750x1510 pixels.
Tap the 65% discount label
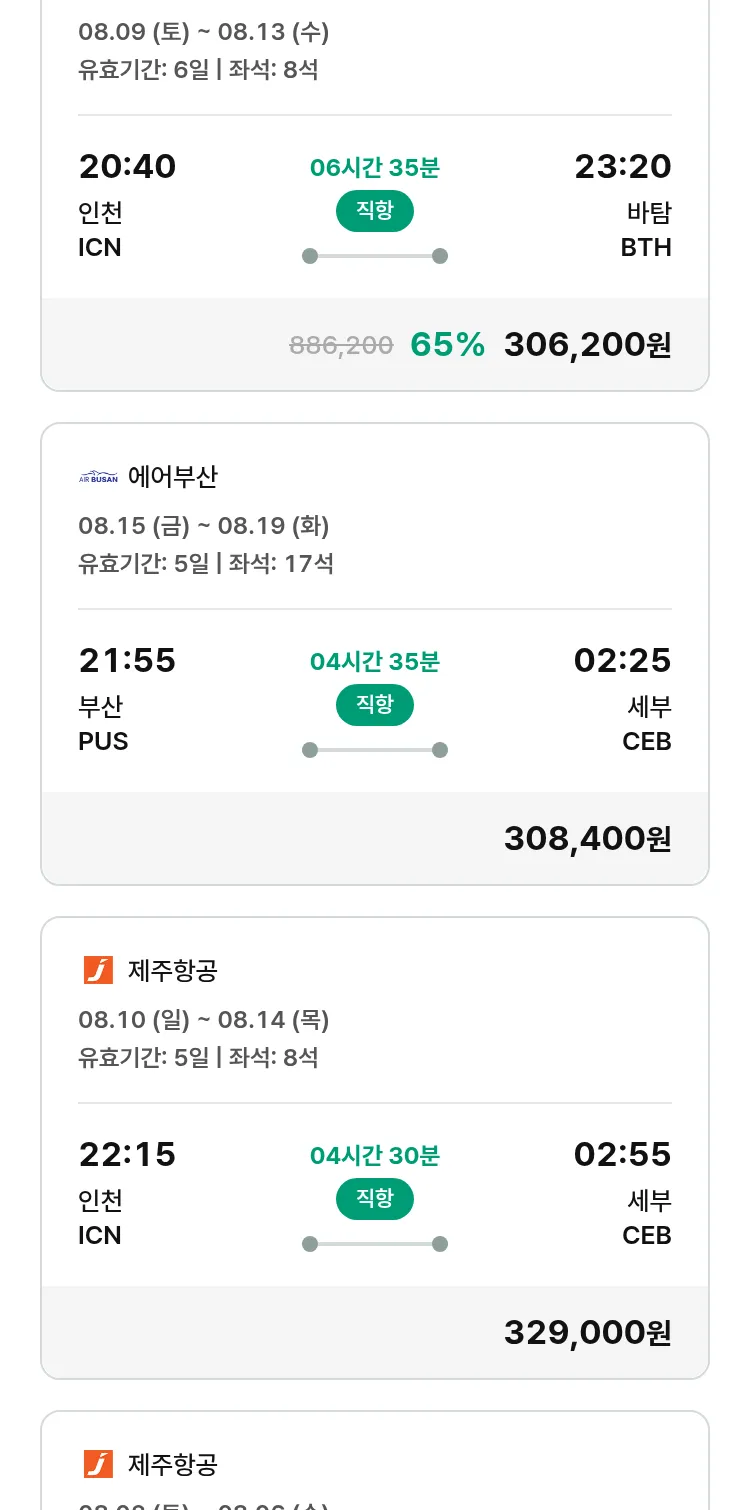click(447, 344)
